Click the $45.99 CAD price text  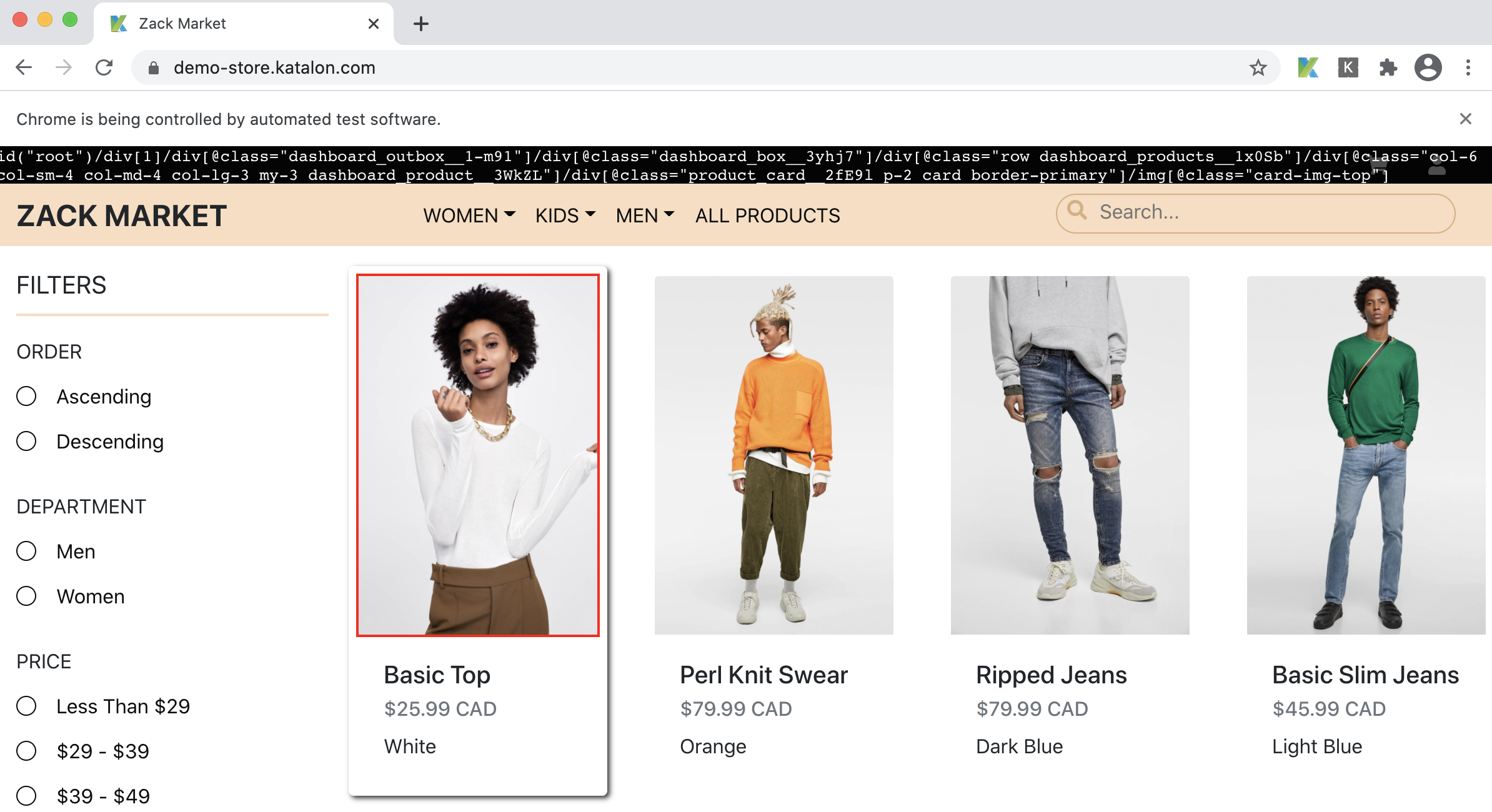pyautogui.click(x=1329, y=709)
